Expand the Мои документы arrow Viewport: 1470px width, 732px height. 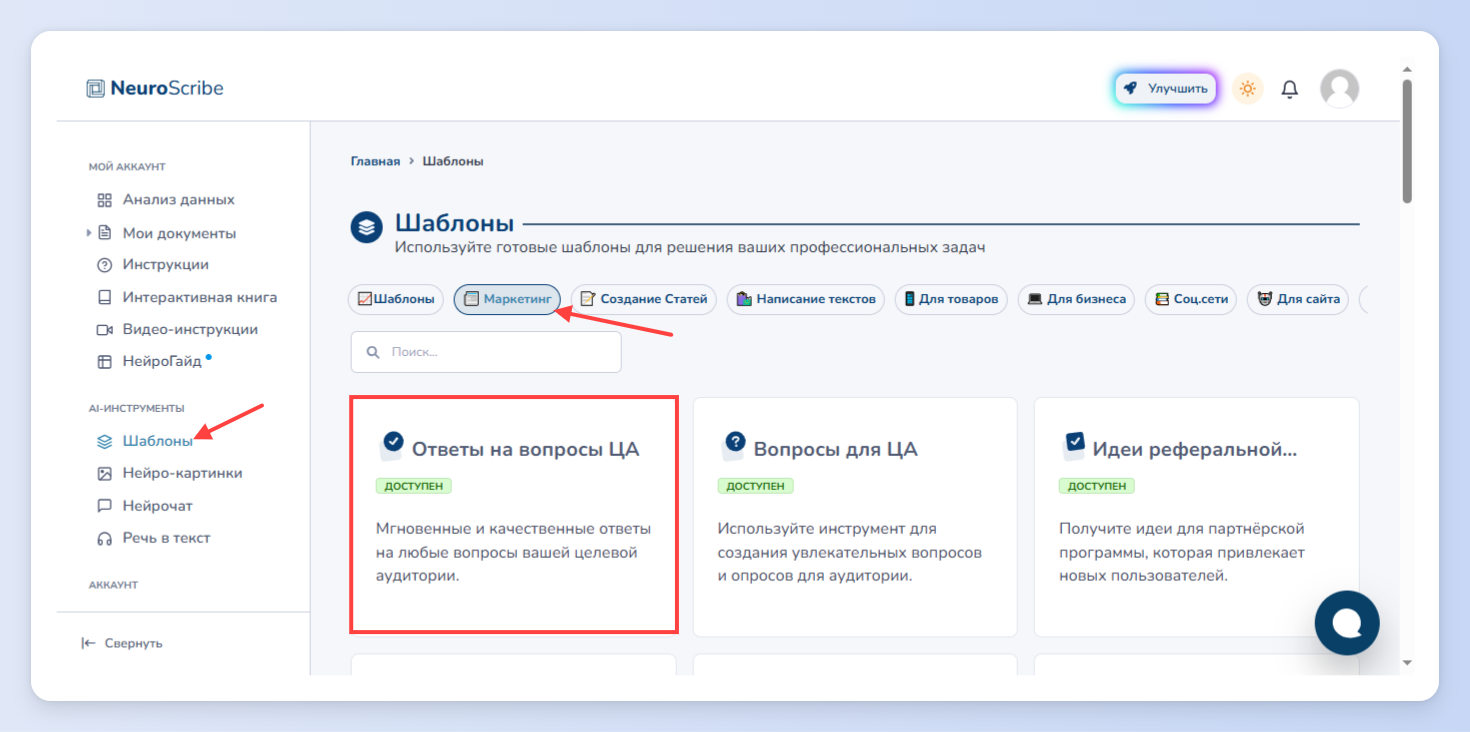pyautogui.click(x=88, y=233)
